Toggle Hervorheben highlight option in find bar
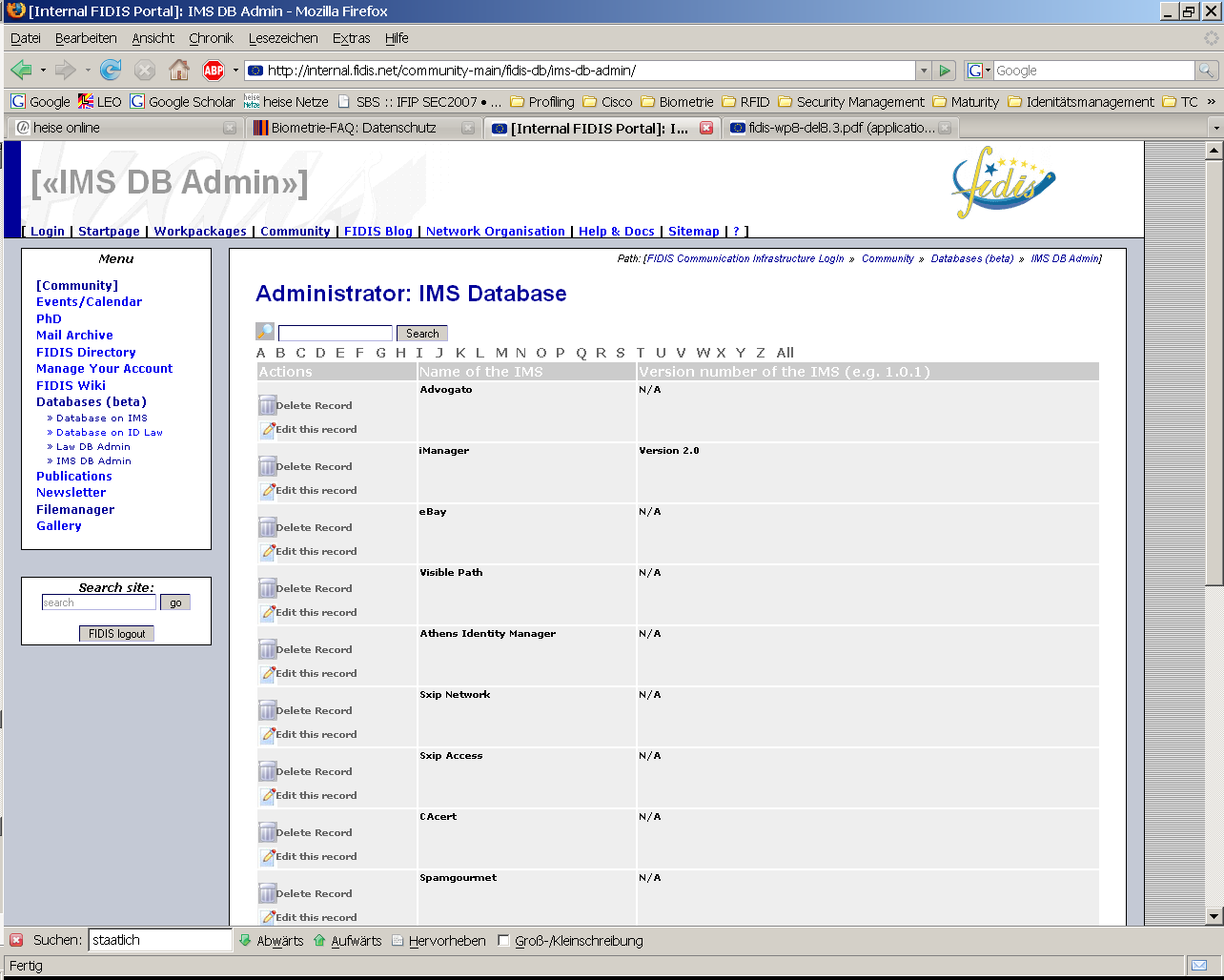This screenshot has width=1224, height=980. pos(439,941)
